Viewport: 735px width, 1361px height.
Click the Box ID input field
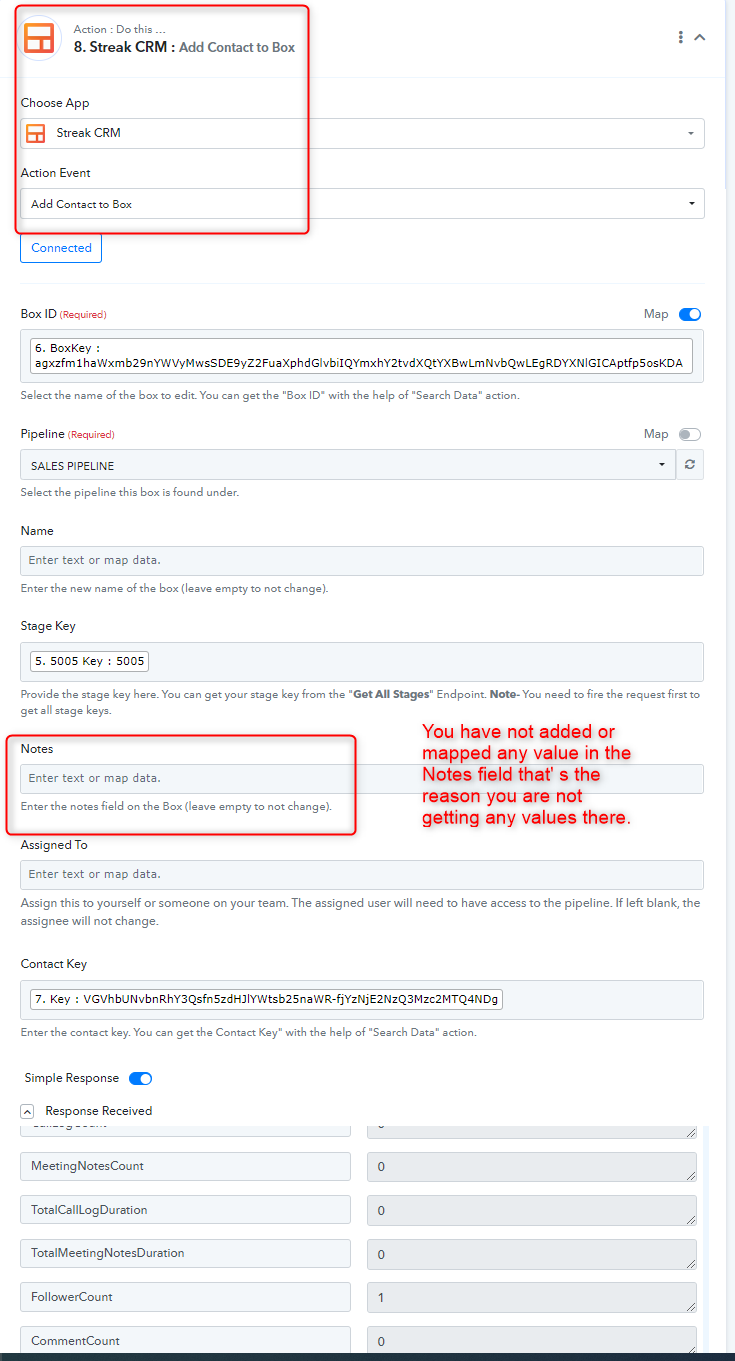362,356
